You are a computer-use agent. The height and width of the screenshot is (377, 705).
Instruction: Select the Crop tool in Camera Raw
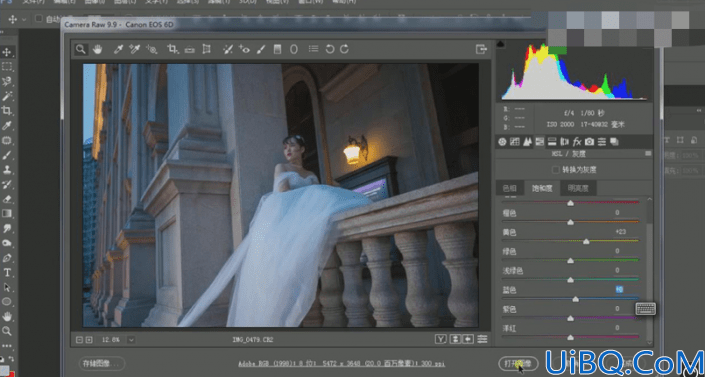coord(172,49)
